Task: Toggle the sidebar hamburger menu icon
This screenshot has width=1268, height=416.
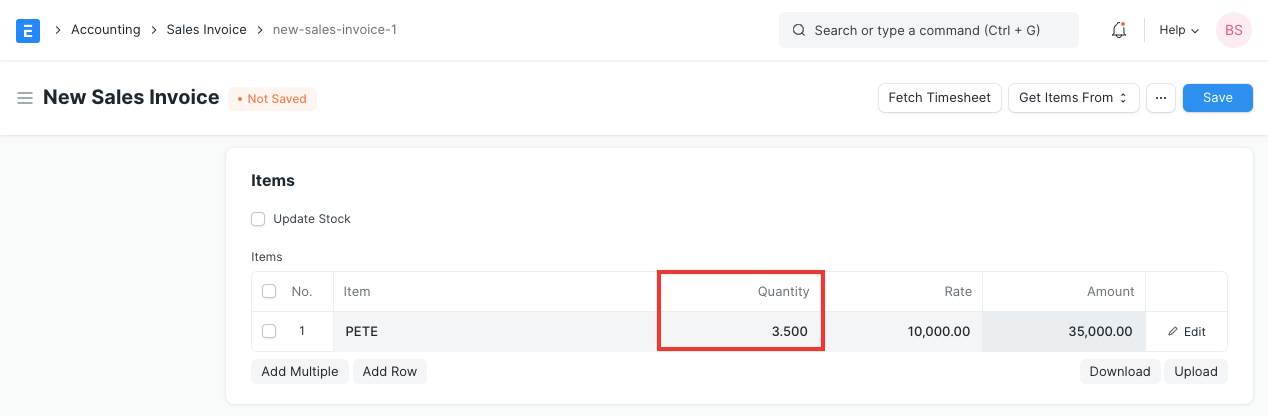Action: click(25, 98)
